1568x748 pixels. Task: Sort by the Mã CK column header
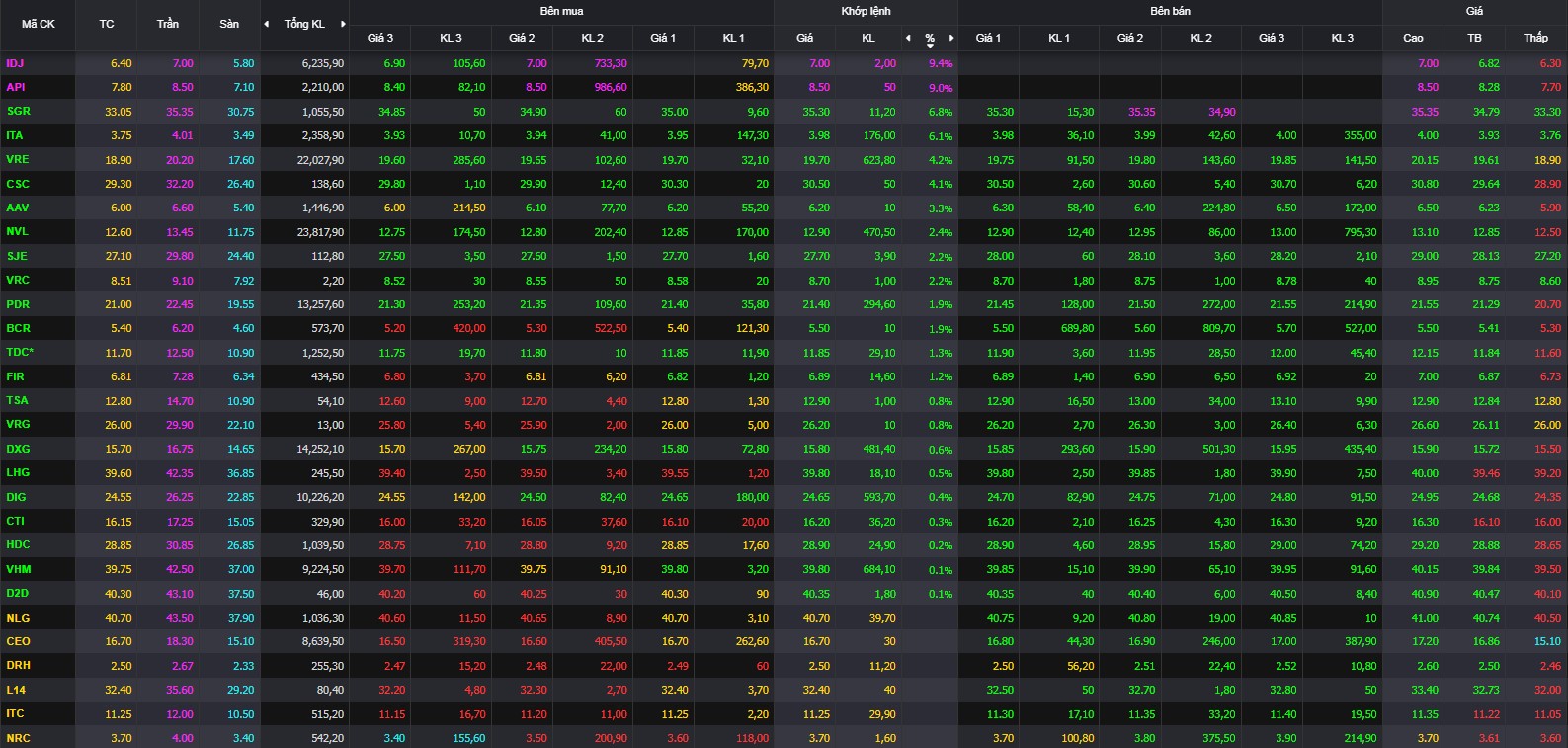[x=39, y=24]
